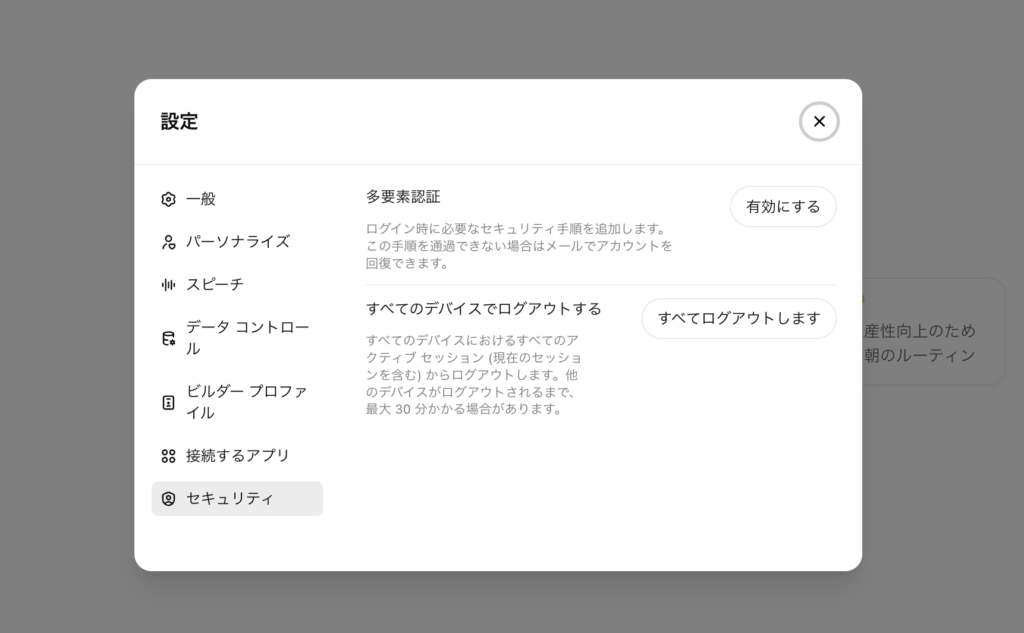Click the すべてのデバイスでログアウトする heading
Screen dimensions: 1024x633
[484, 309]
